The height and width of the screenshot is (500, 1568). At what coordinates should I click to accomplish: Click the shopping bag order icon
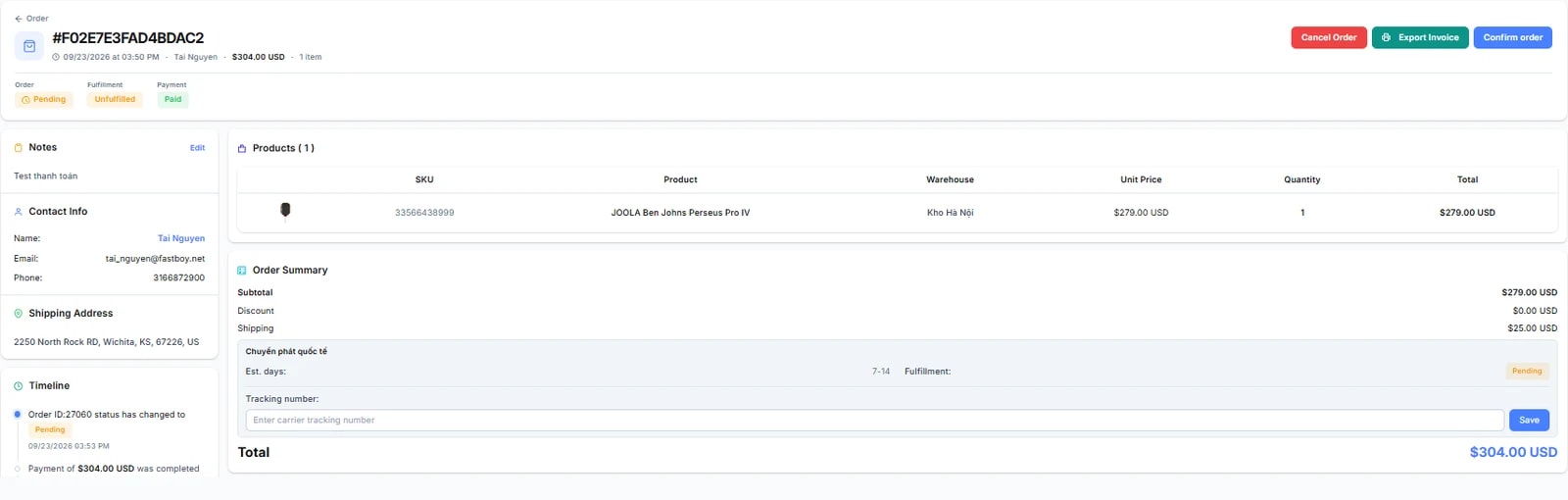point(29,46)
